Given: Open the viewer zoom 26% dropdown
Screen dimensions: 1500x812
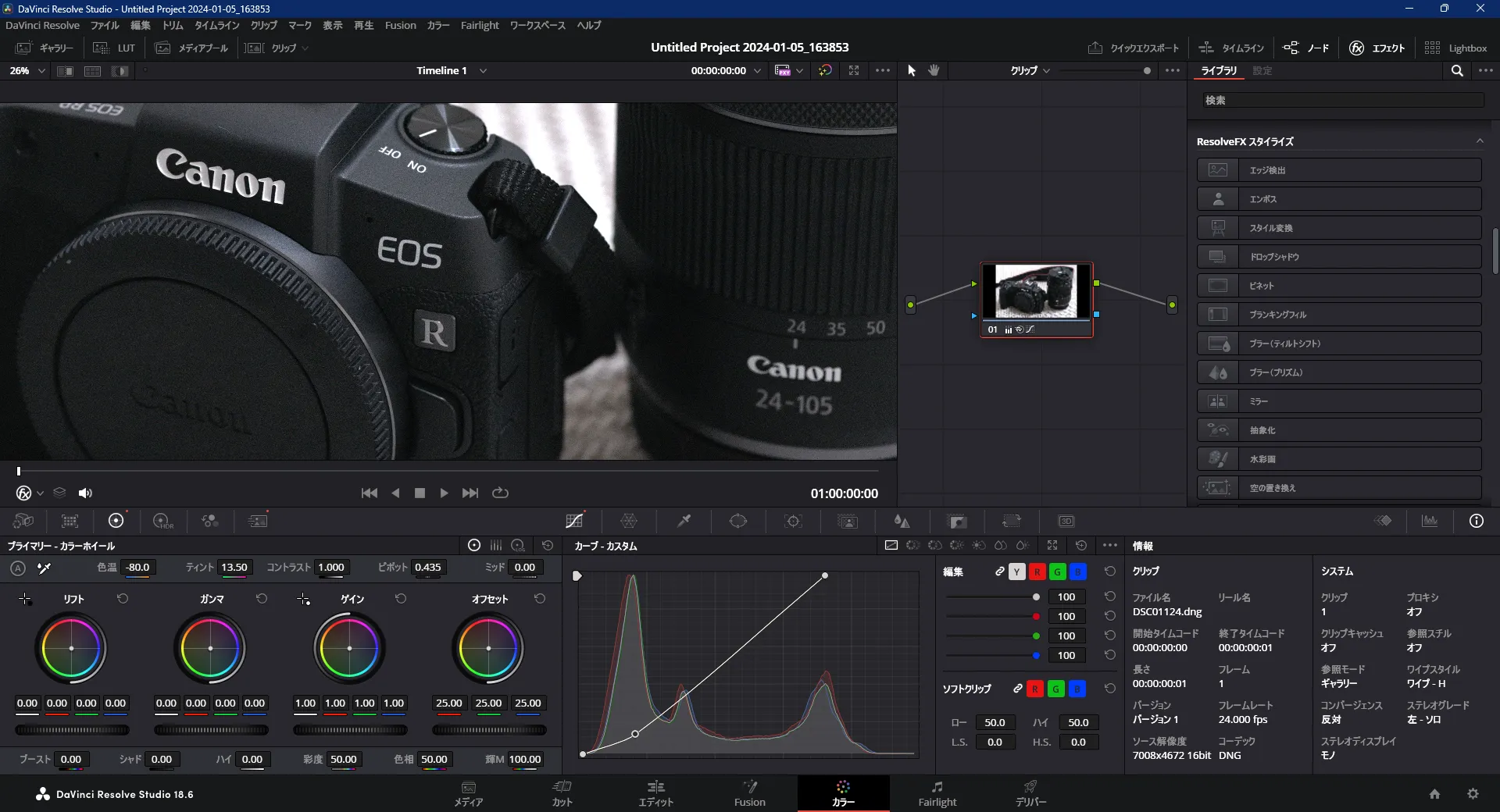Looking at the screenshot, I should (x=27, y=70).
